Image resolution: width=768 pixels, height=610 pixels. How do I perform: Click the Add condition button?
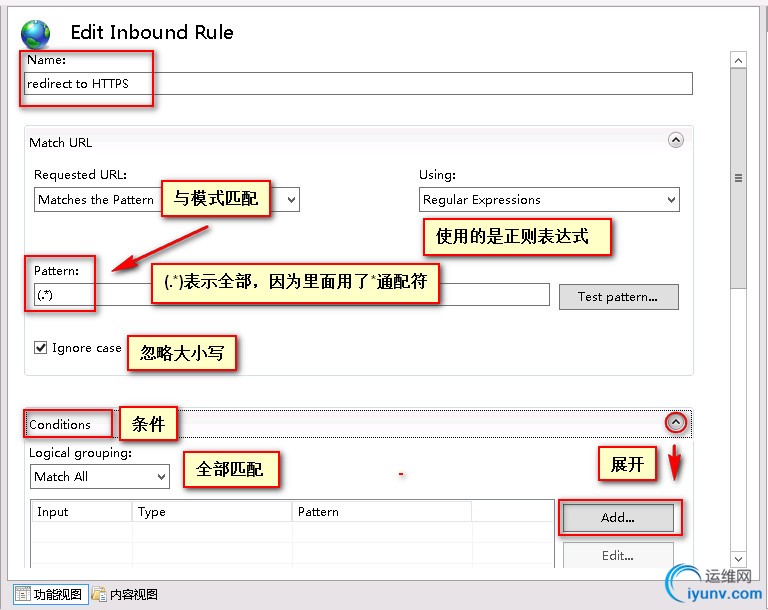[618, 517]
